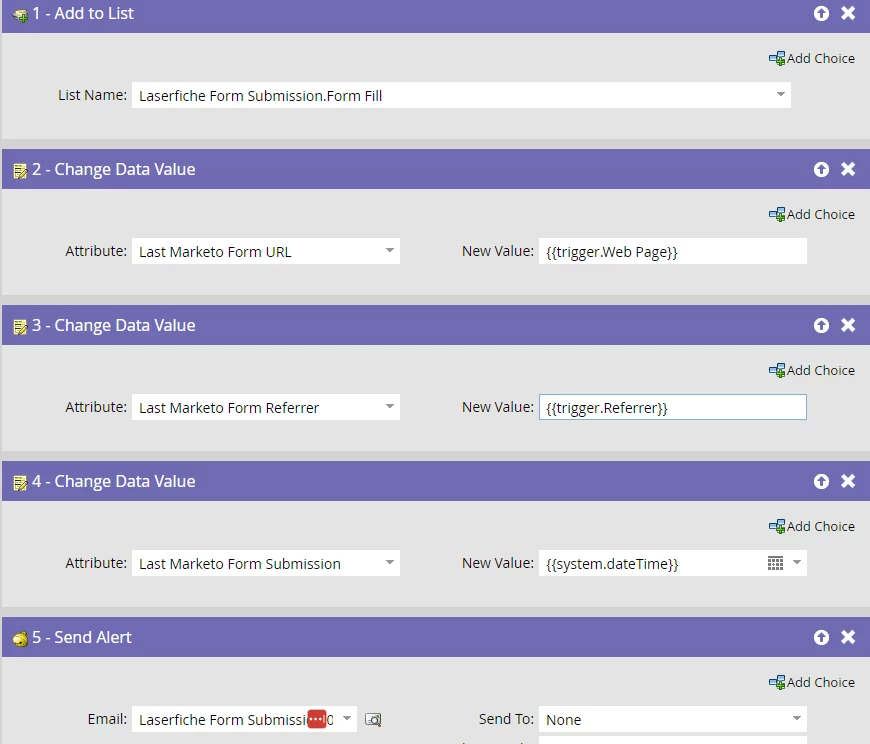Open Last Marketo Form URL attribute dropdown

point(390,251)
